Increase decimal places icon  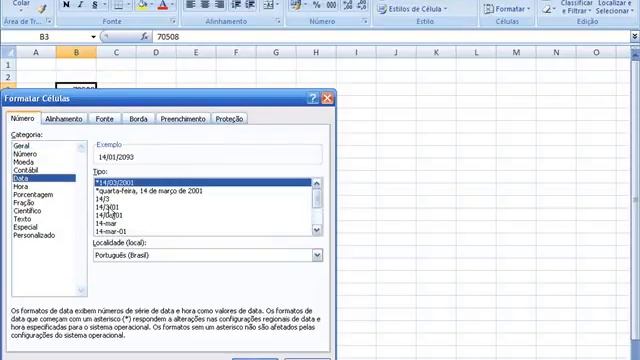point(348,4)
